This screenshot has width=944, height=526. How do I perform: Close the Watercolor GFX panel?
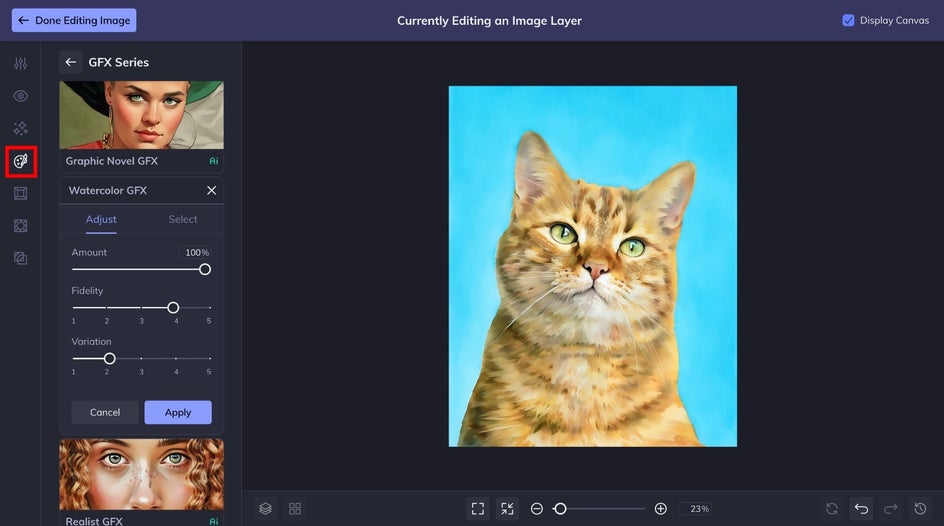pos(211,190)
